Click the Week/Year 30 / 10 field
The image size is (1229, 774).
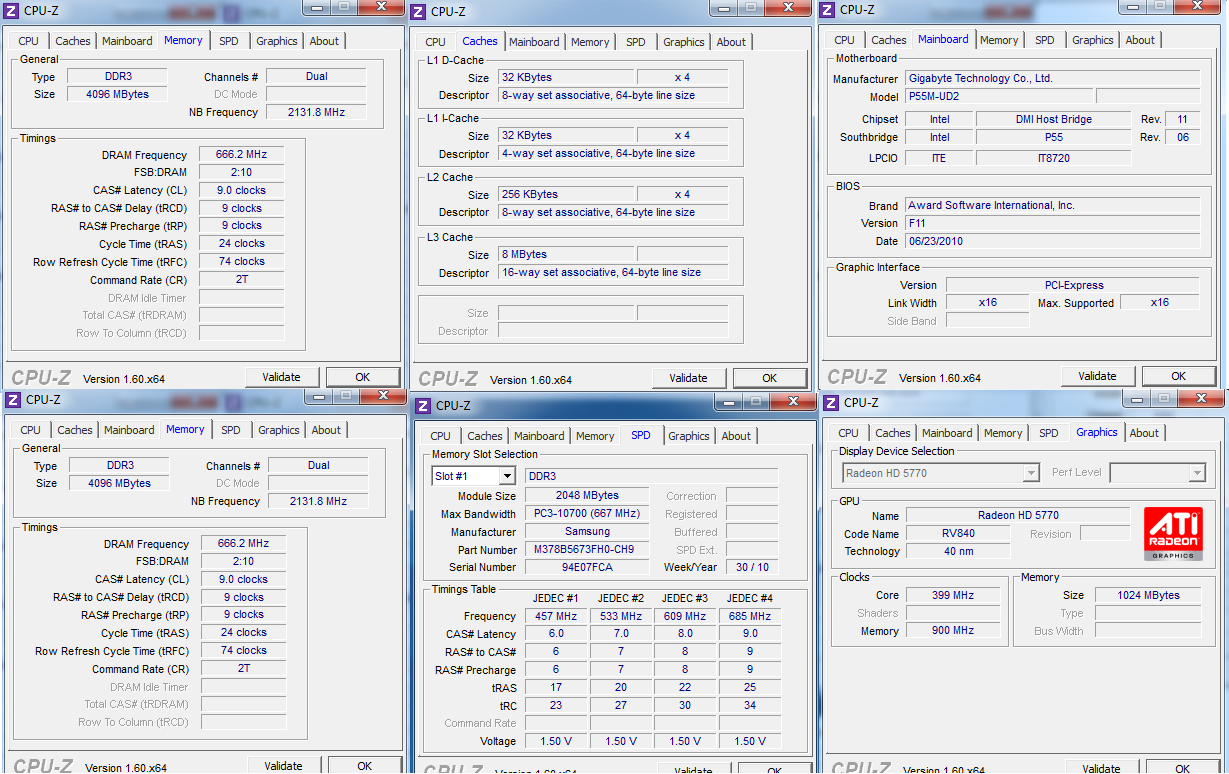pos(751,567)
